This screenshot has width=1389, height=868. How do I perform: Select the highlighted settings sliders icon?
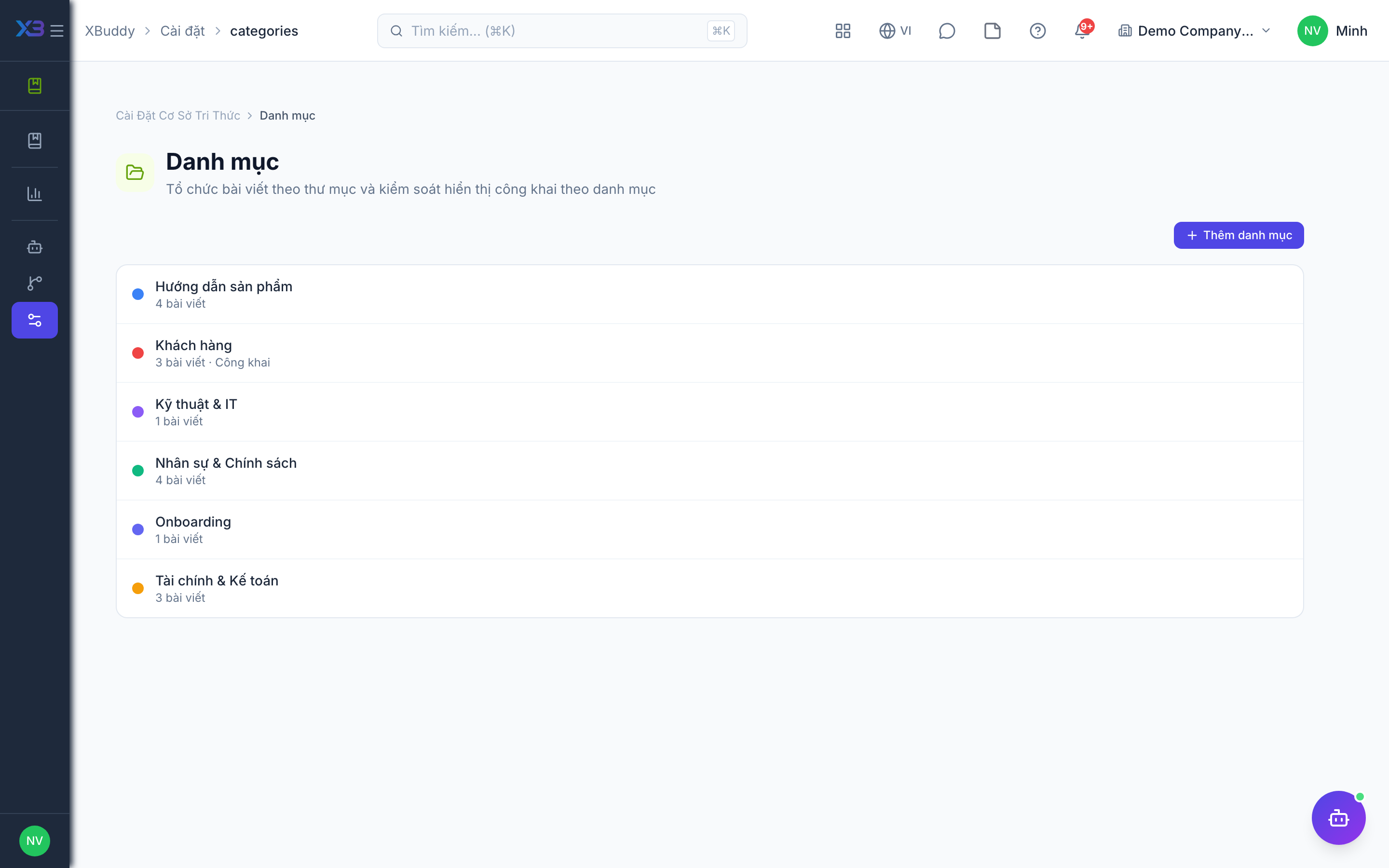(x=34, y=320)
